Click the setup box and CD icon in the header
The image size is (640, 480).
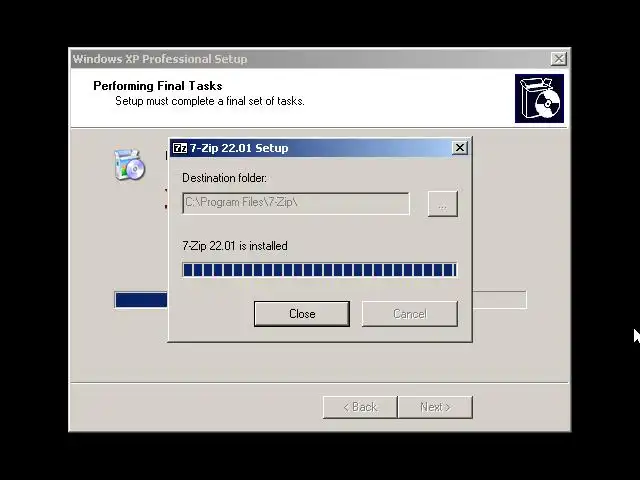pos(539,98)
